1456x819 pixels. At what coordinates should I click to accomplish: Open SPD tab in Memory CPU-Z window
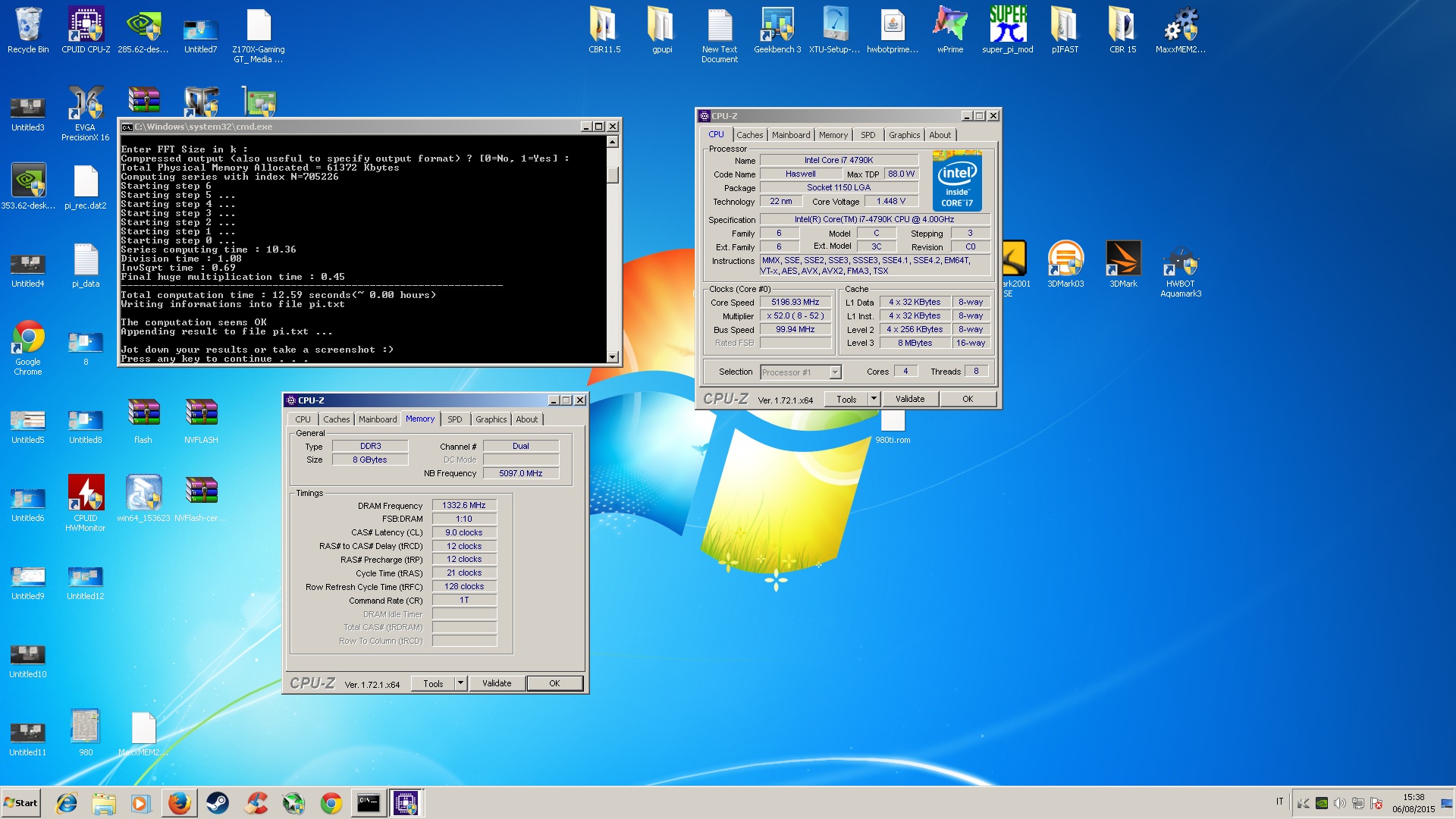point(454,419)
